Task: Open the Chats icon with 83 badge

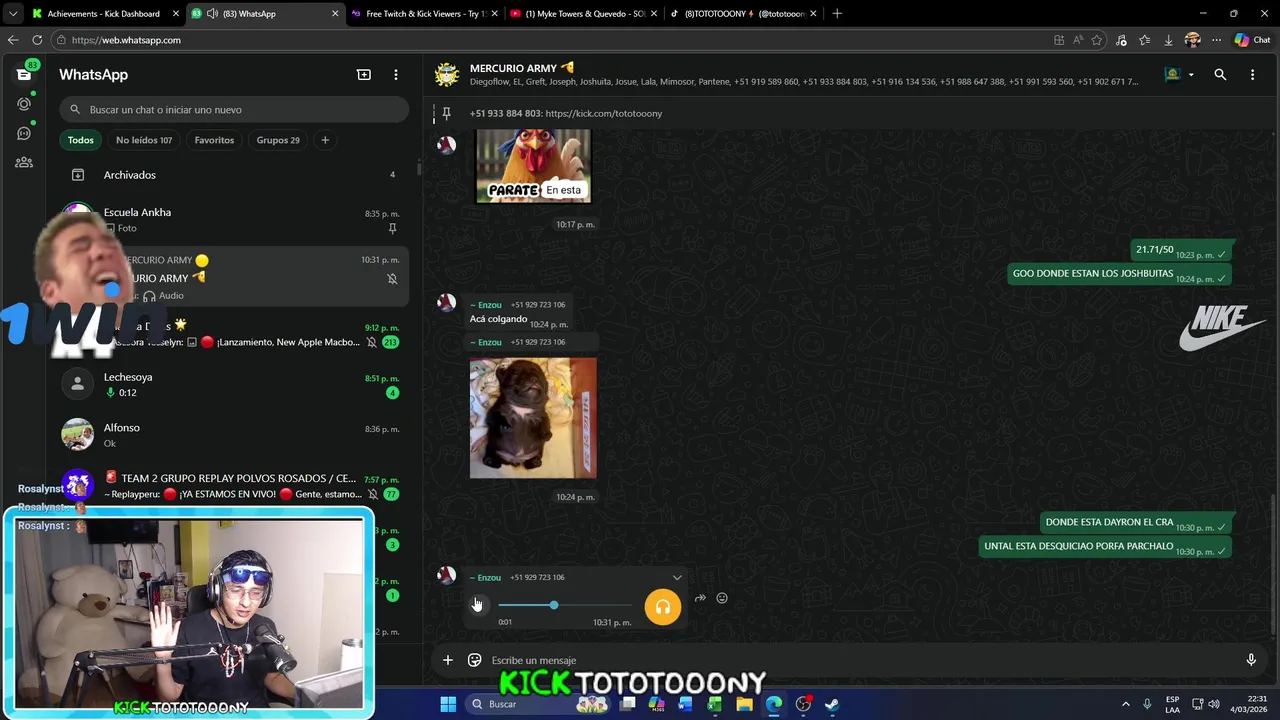Action: click(x=24, y=75)
